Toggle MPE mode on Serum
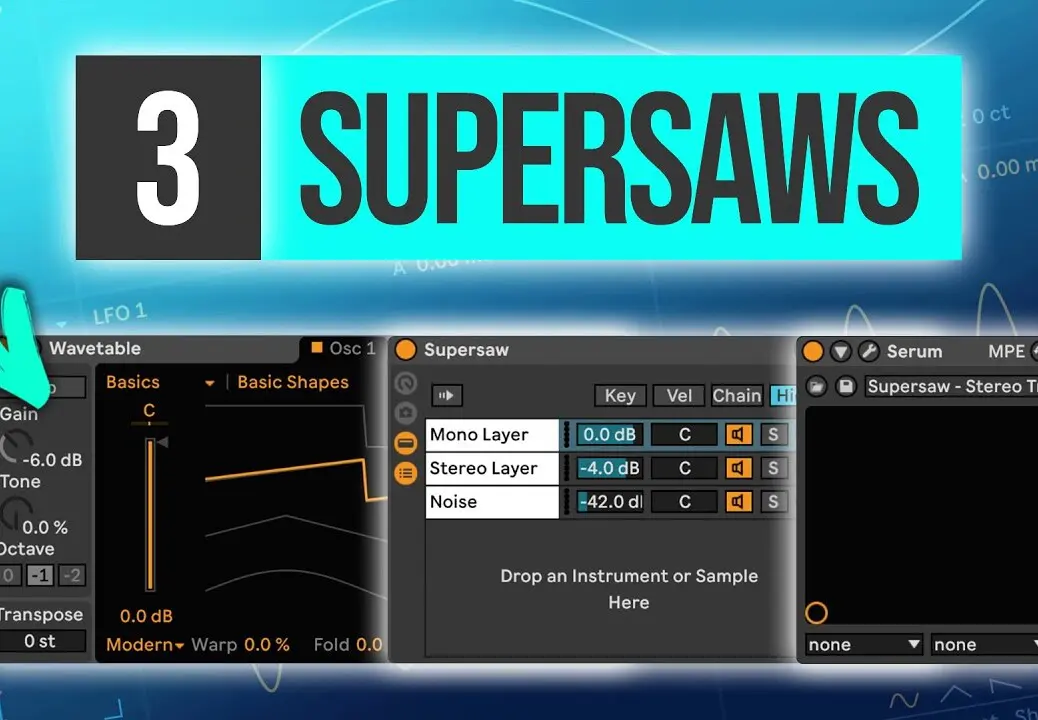The width and height of the screenshot is (1038, 720). pos(1006,351)
